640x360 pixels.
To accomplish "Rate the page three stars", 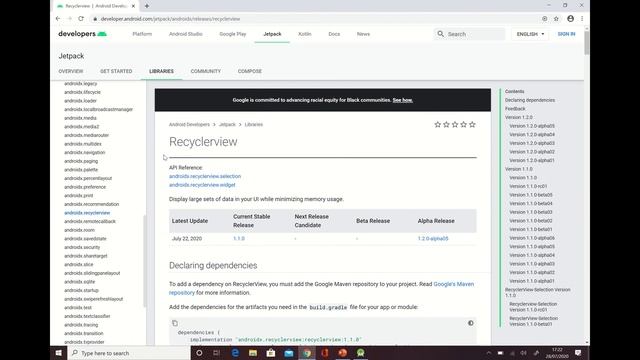I will pyautogui.click(x=455, y=124).
